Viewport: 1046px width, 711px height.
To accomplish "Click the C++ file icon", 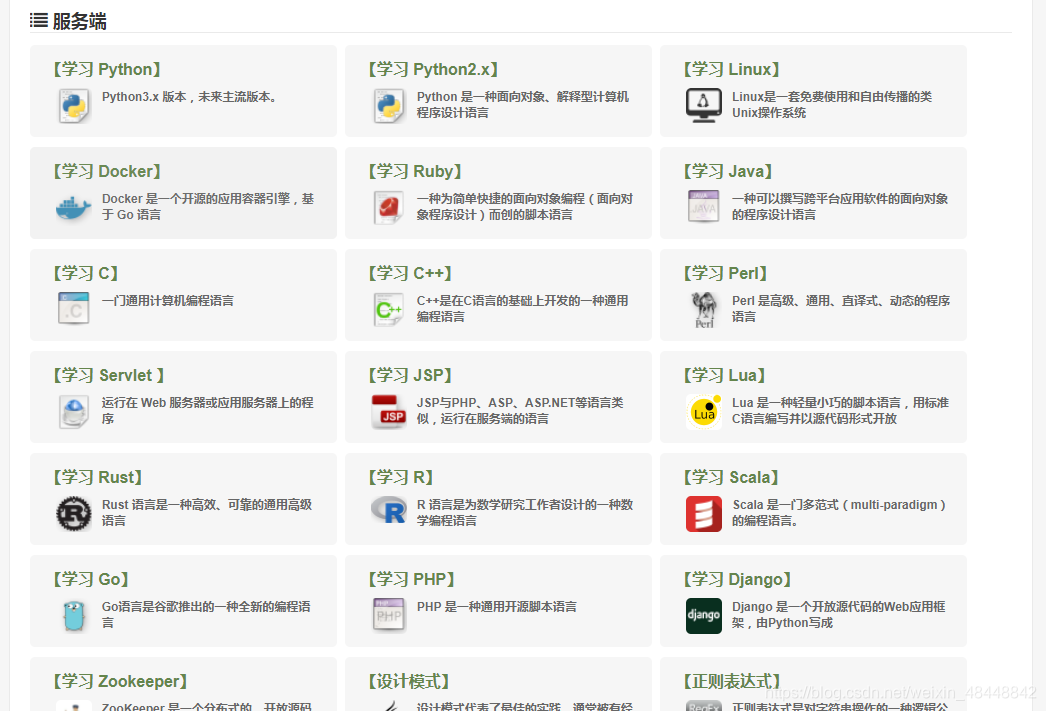I will [388, 309].
